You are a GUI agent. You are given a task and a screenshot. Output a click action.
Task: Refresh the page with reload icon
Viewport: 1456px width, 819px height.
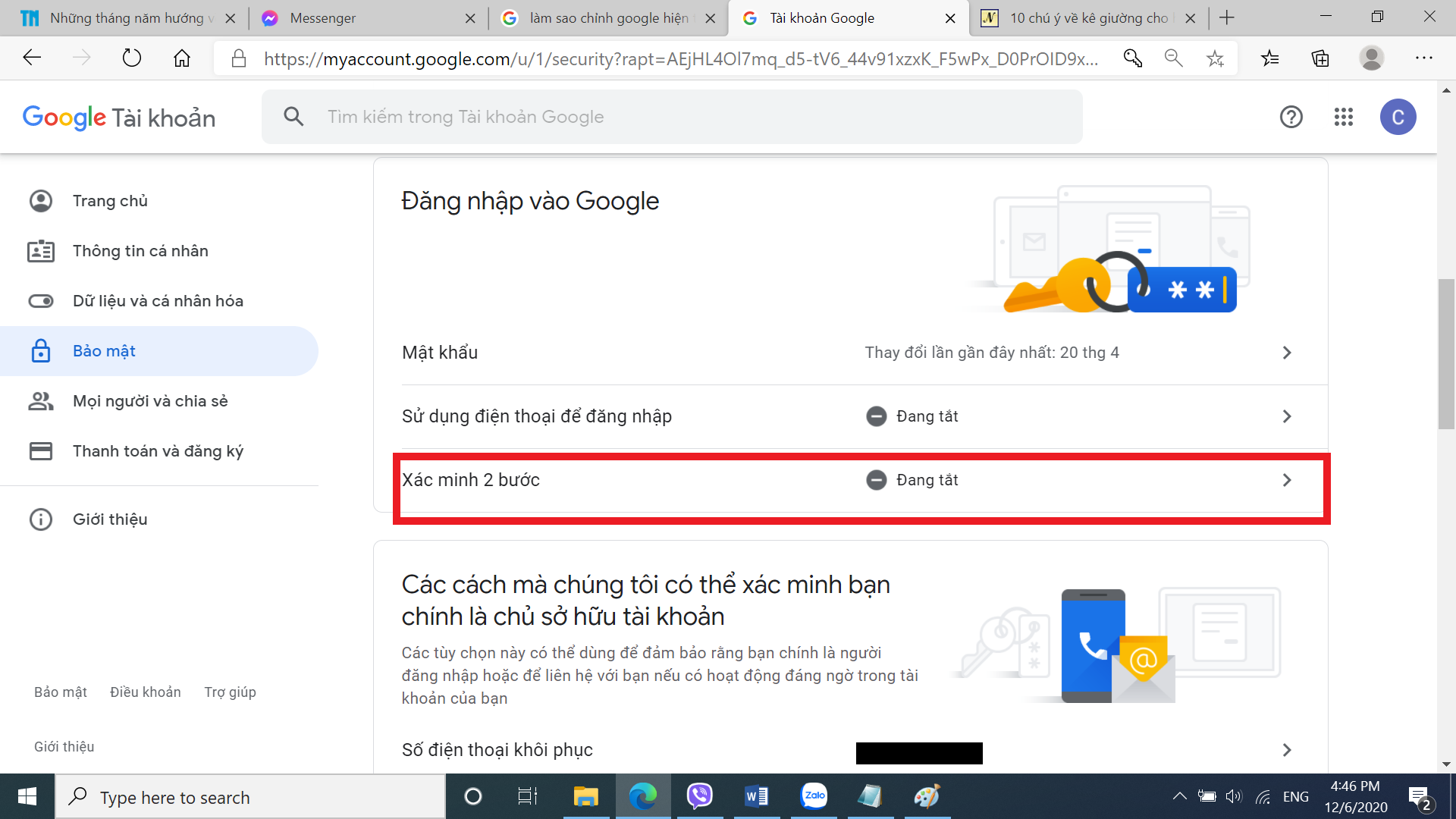coord(132,58)
